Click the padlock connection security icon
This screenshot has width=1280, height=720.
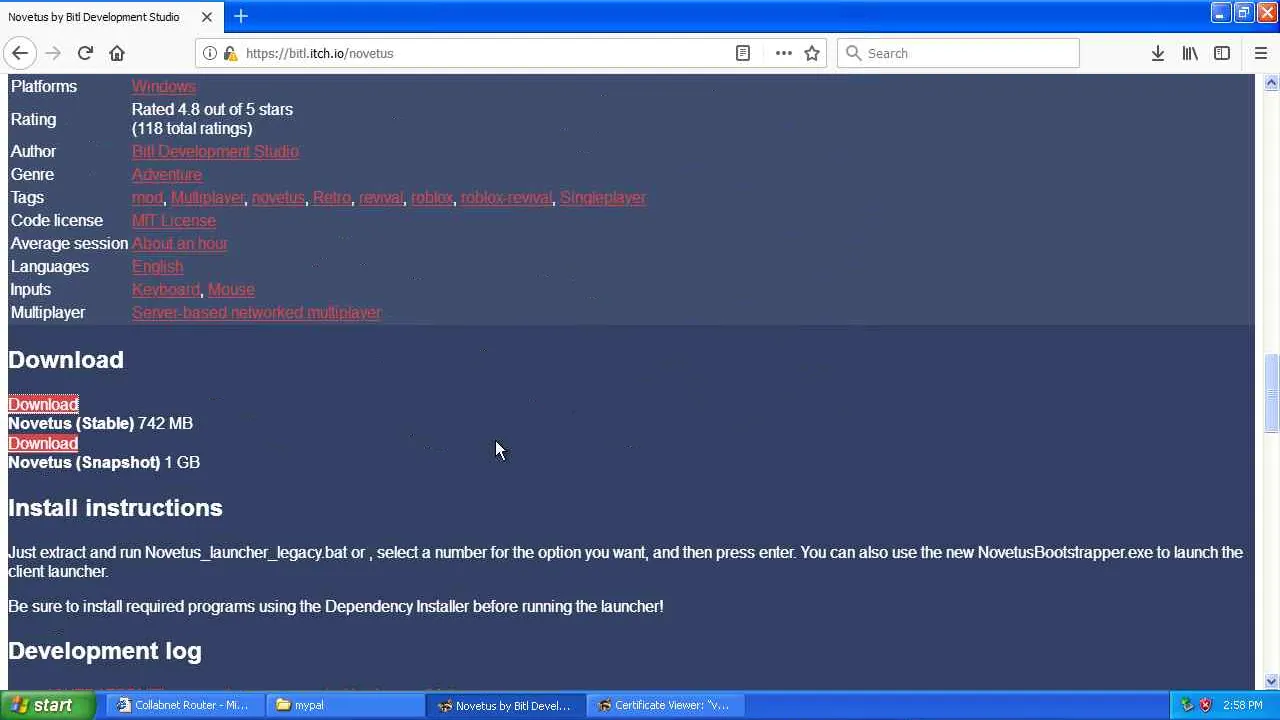[230, 53]
